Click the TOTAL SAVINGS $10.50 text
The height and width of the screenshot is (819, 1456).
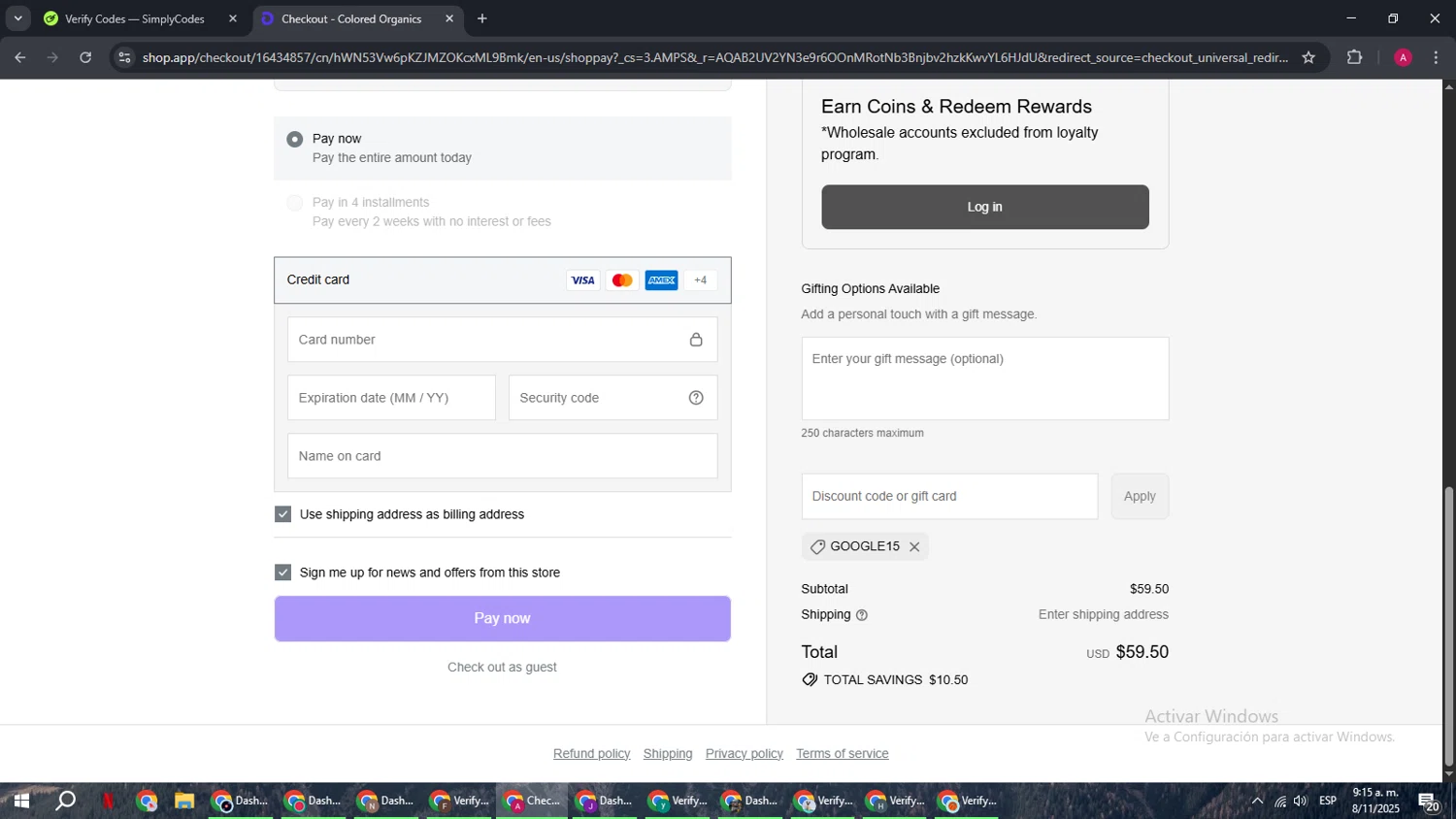tap(896, 680)
